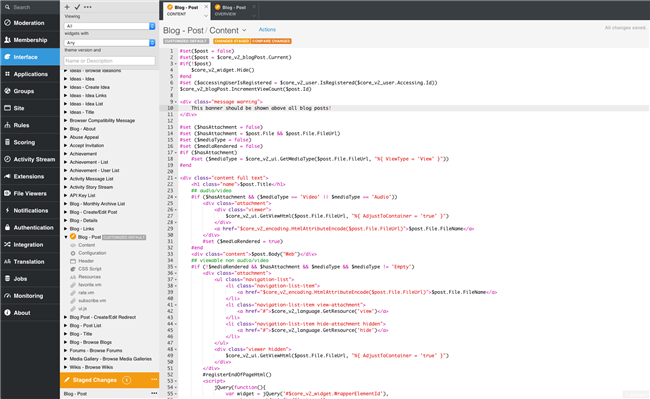
Task: Open the Authentication lock icon
Action: pyautogui.click(x=7, y=227)
